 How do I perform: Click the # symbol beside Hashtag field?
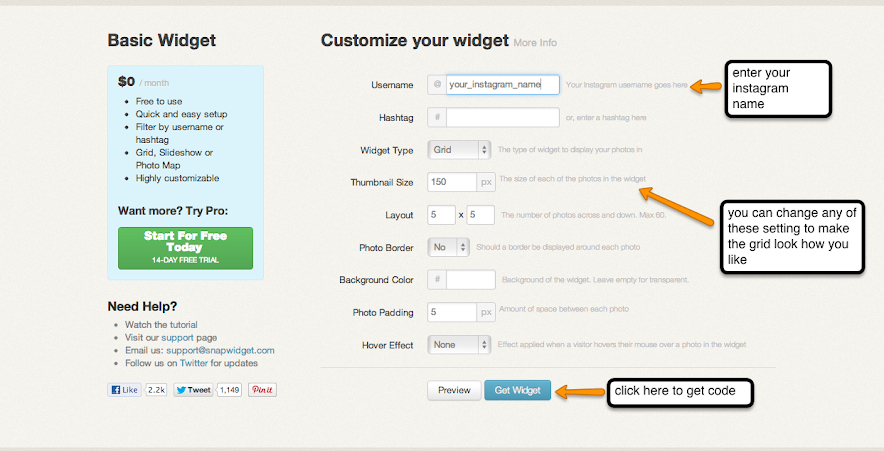coord(437,117)
